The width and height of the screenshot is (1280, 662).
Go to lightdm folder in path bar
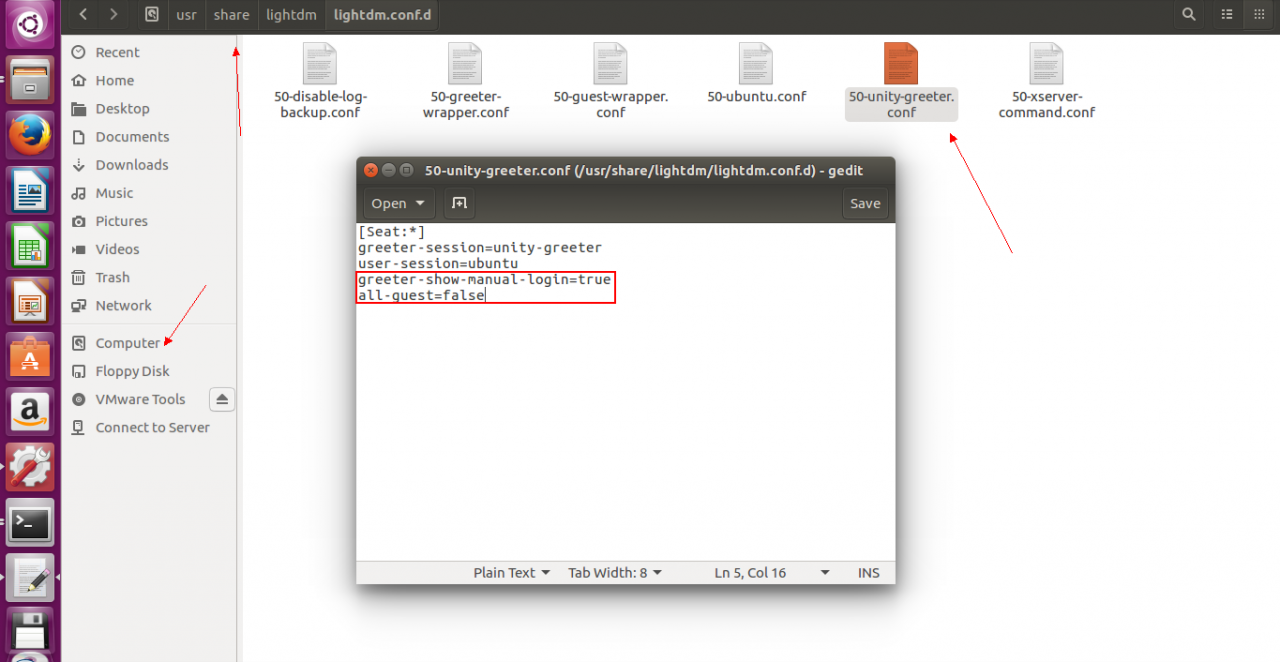[x=291, y=15]
